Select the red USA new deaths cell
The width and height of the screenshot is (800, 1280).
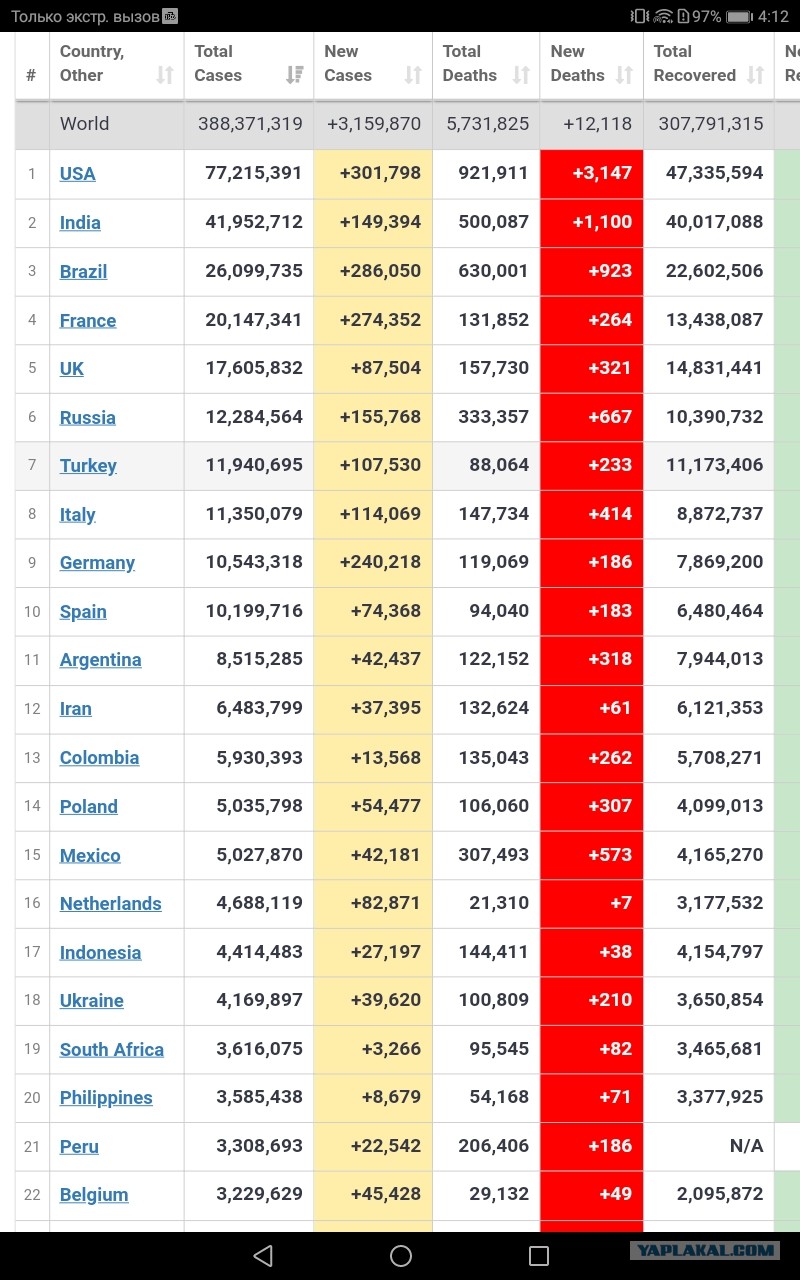tap(592, 174)
